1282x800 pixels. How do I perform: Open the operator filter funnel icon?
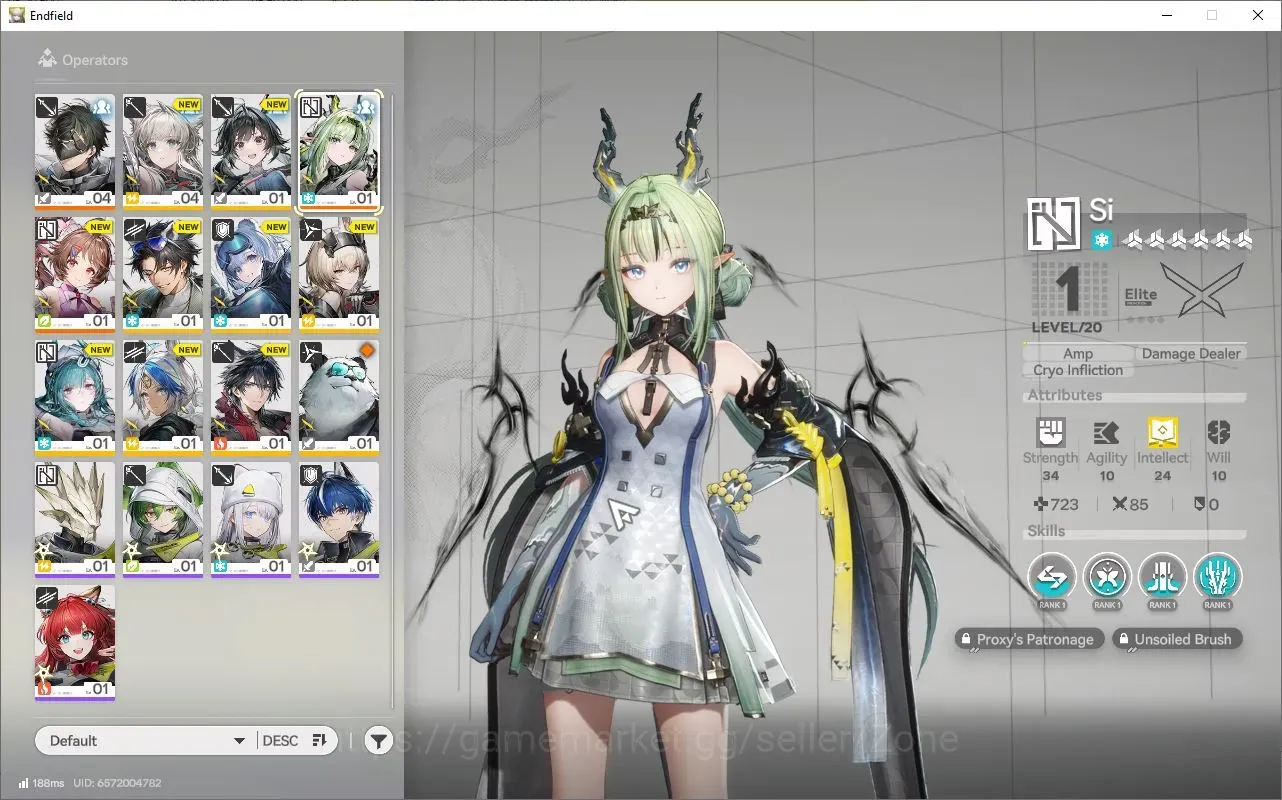(x=378, y=741)
